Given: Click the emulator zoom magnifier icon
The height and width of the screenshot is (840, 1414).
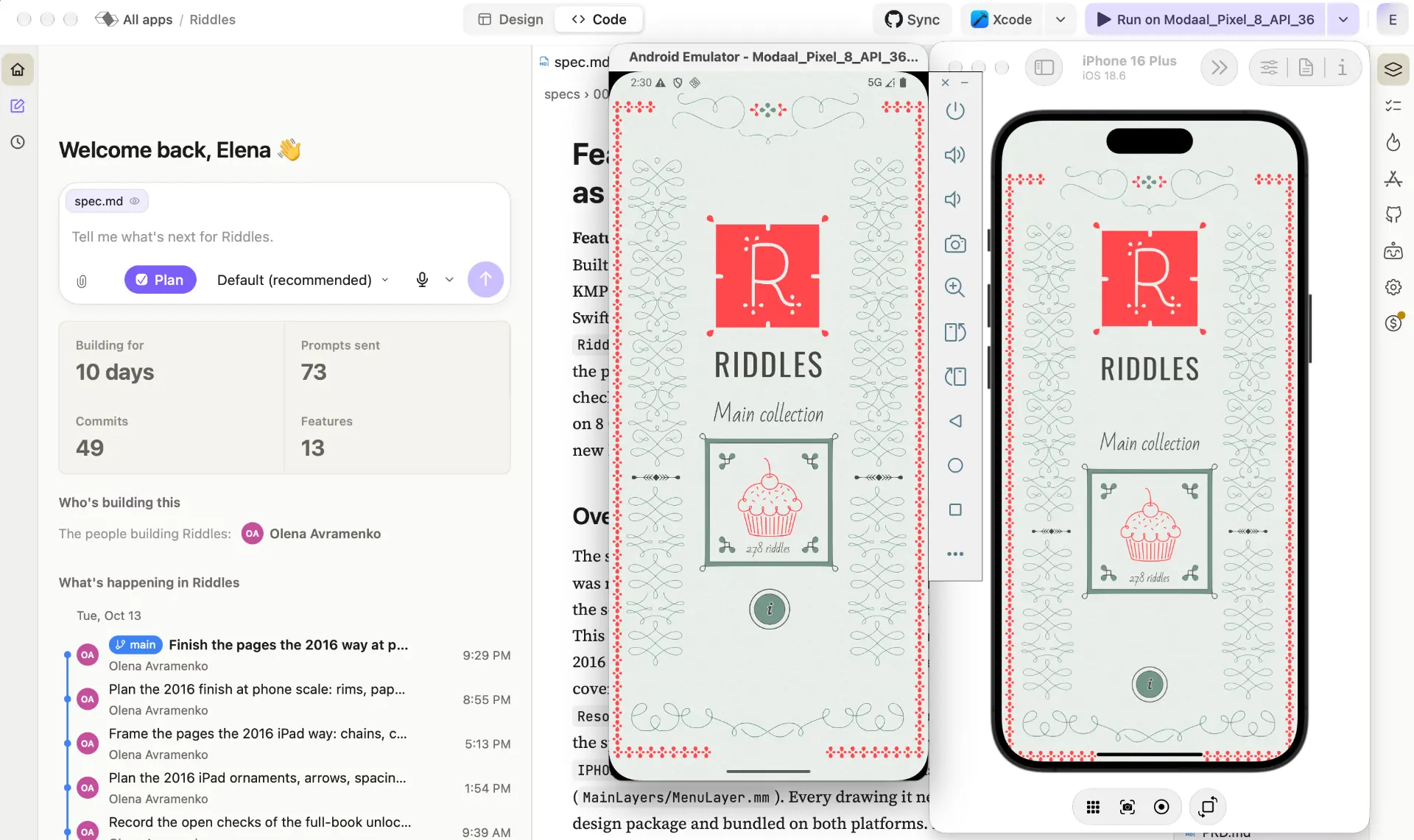Looking at the screenshot, I should 955,288.
